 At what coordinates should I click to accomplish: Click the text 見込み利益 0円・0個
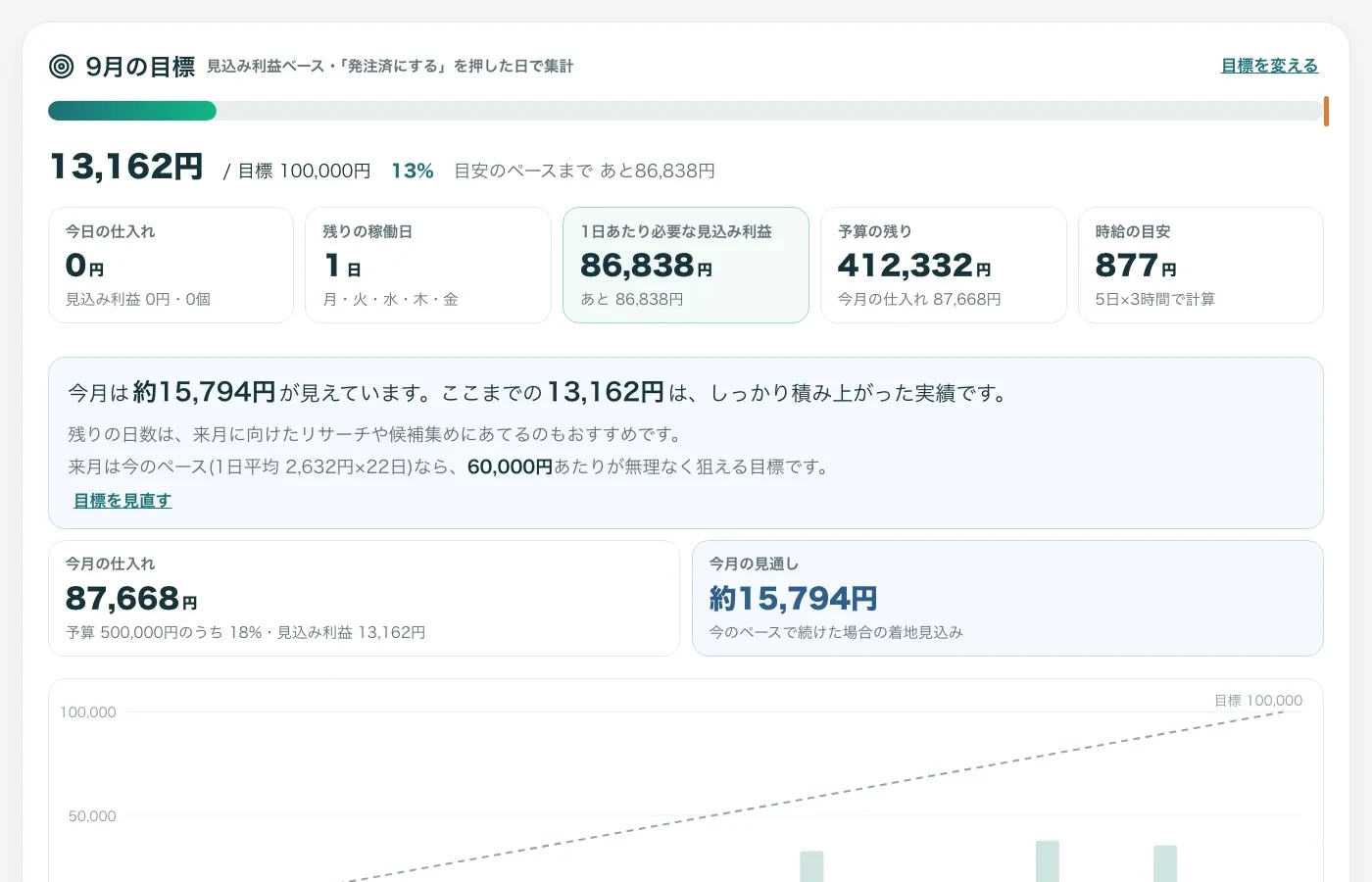coord(138,300)
